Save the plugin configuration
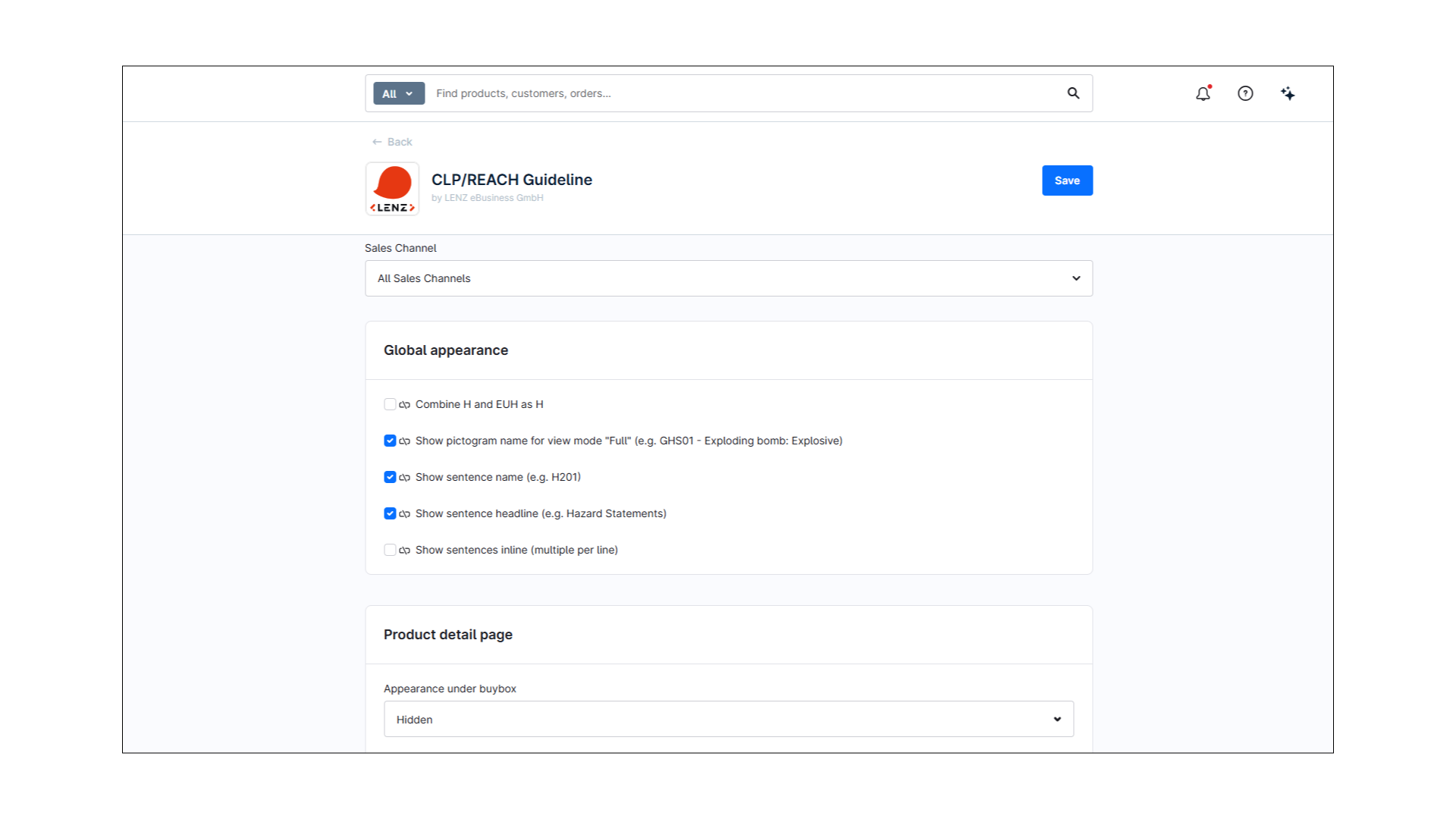Viewport: 1456px width, 819px height. (1066, 180)
